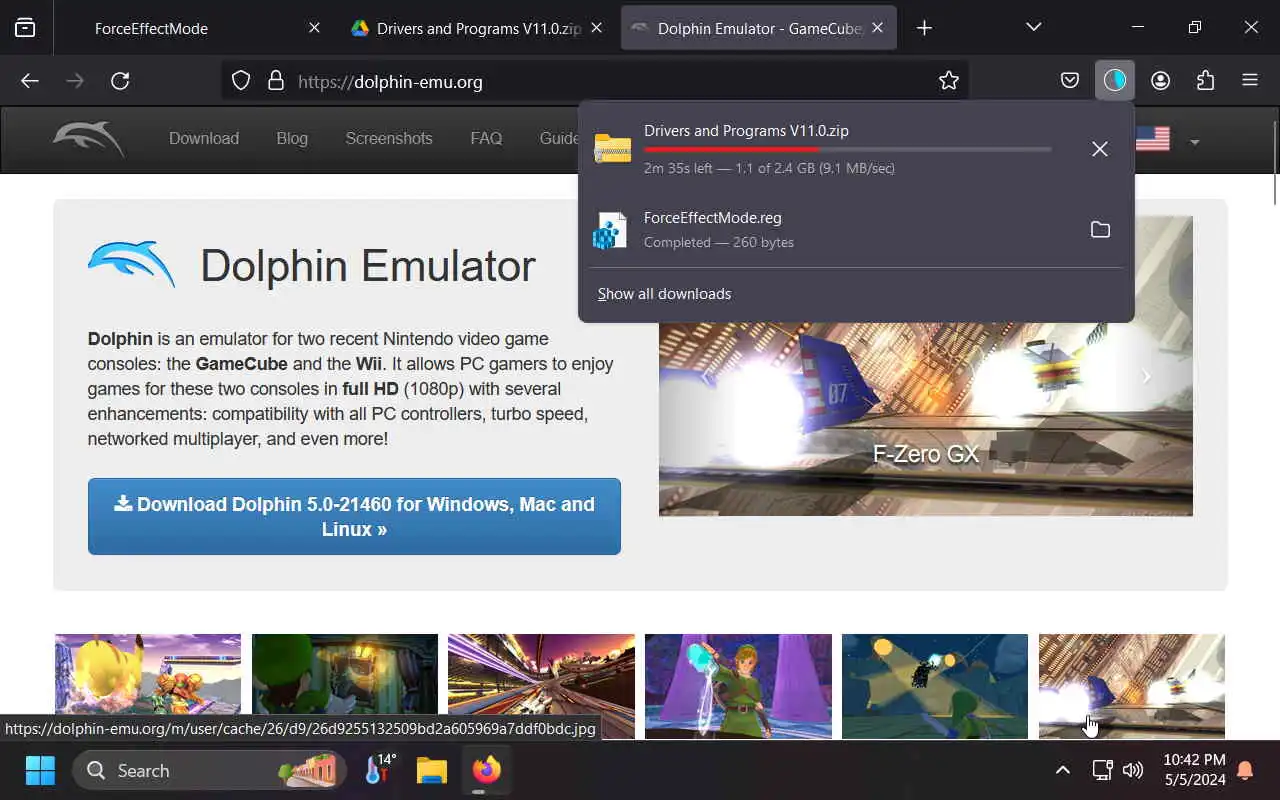Click the ForceEffectMode.reg file icon
1280x800 pixels.
610,230
